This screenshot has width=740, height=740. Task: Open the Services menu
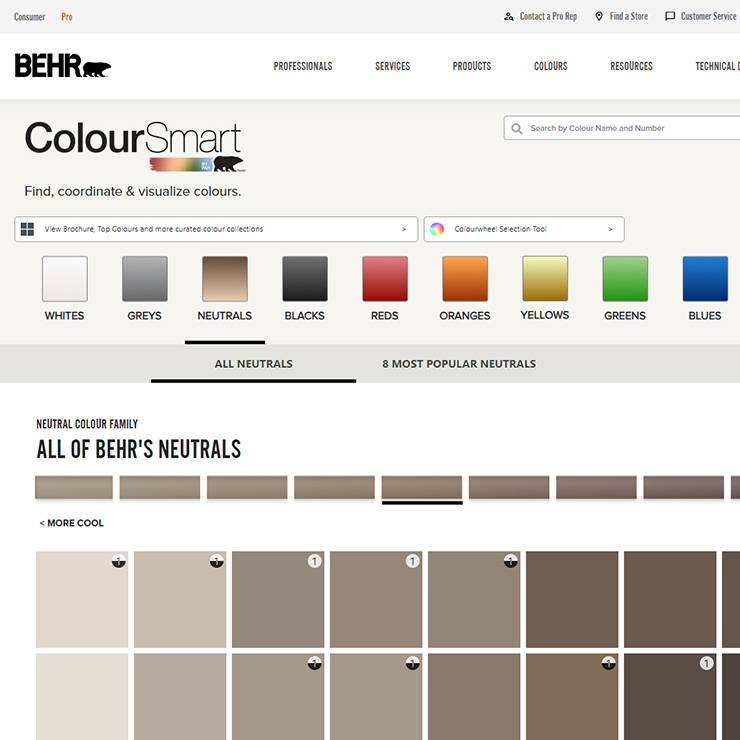(x=393, y=66)
